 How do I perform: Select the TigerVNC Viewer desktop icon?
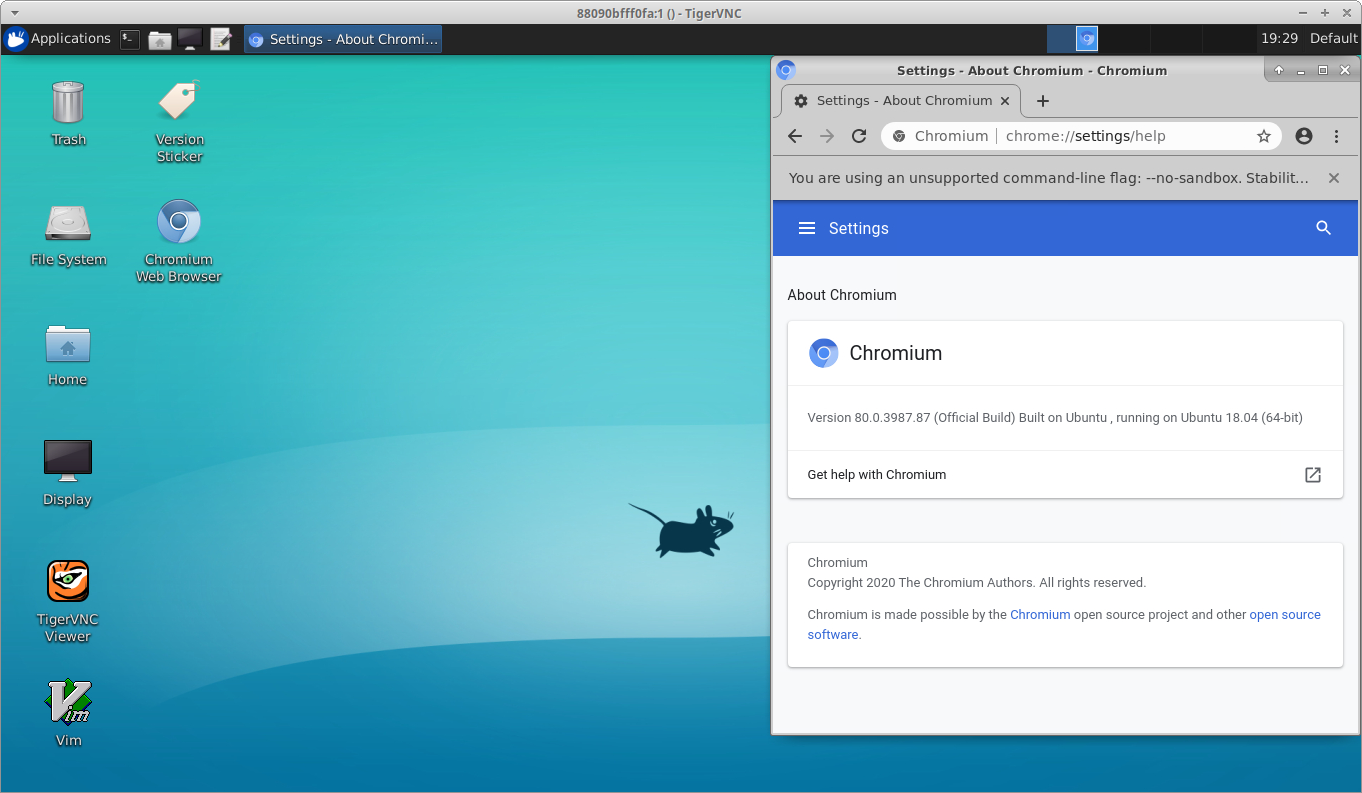(x=68, y=600)
